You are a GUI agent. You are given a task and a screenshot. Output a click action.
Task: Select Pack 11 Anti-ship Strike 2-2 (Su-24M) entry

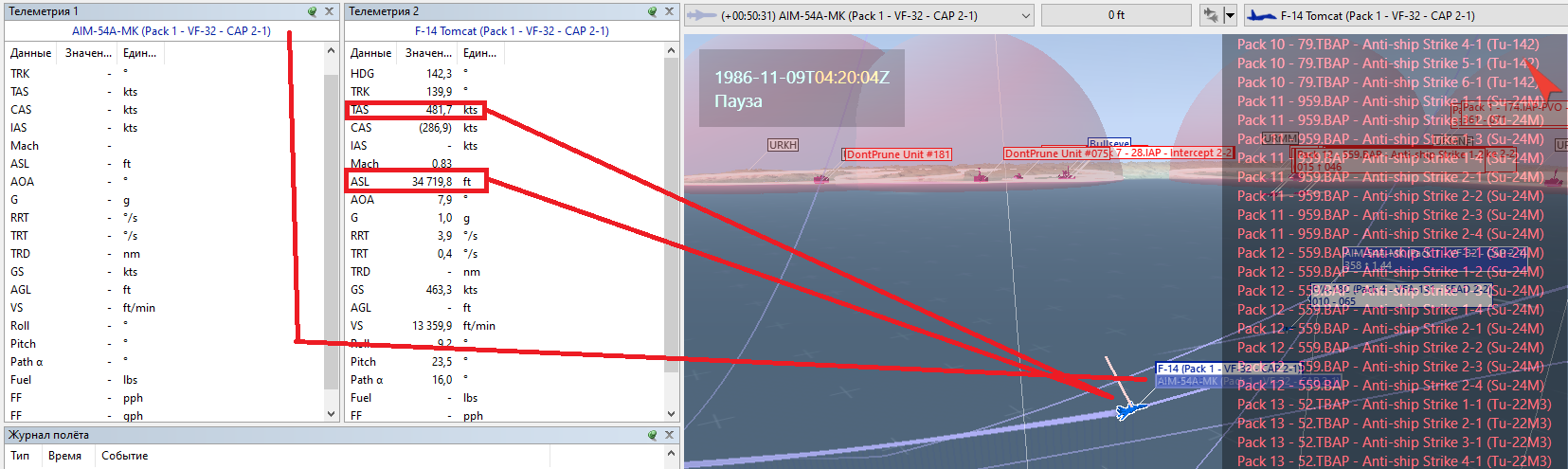coord(1390,196)
